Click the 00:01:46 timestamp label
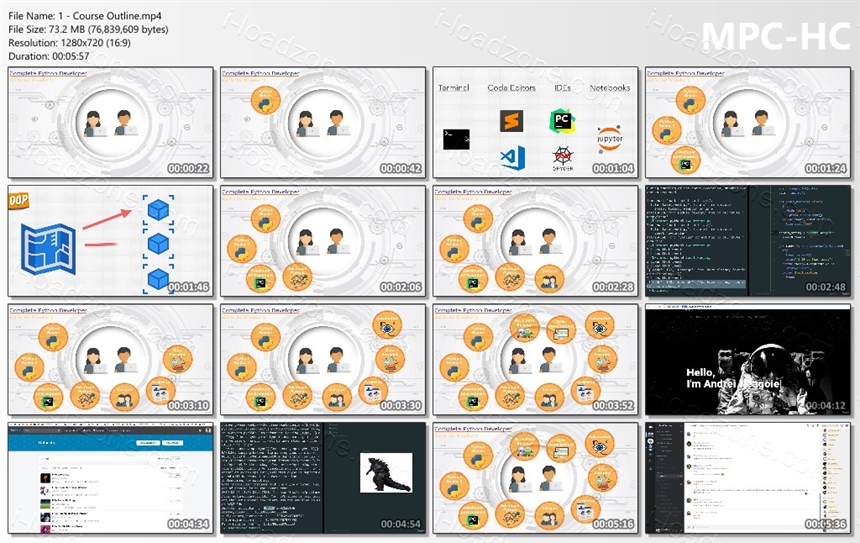The height and width of the screenshot is (543, 860). pos(188,287)
